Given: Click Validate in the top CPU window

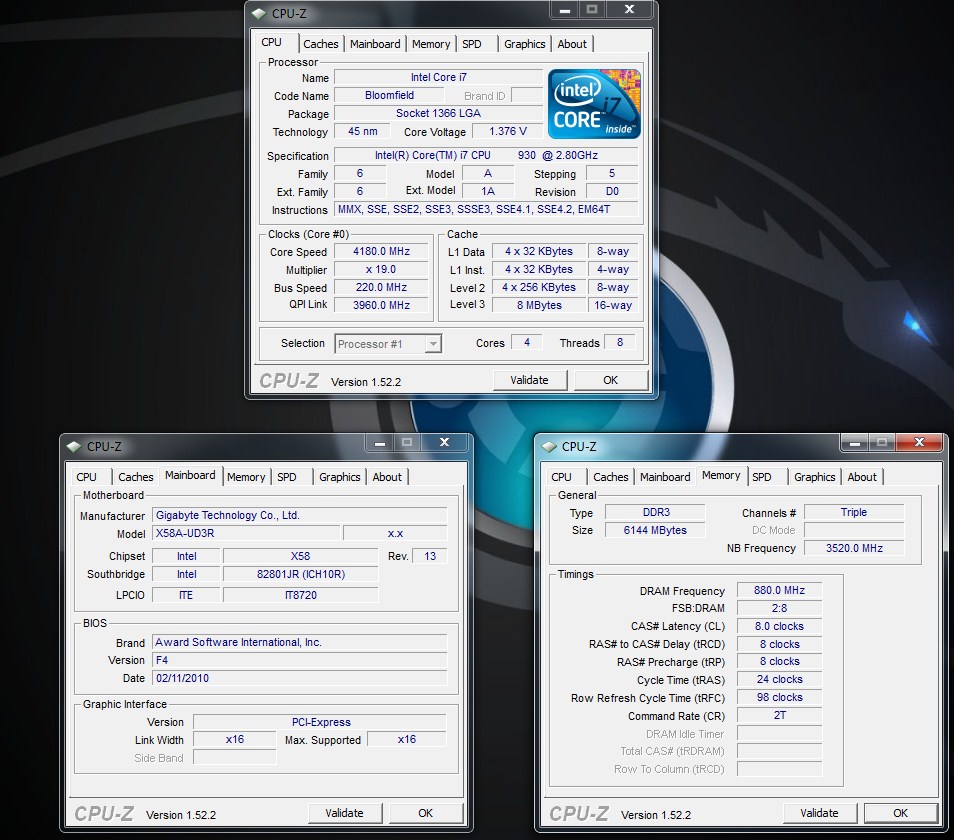Looking at the screenshot, I should pyautogui.click(x=529, y=380).
